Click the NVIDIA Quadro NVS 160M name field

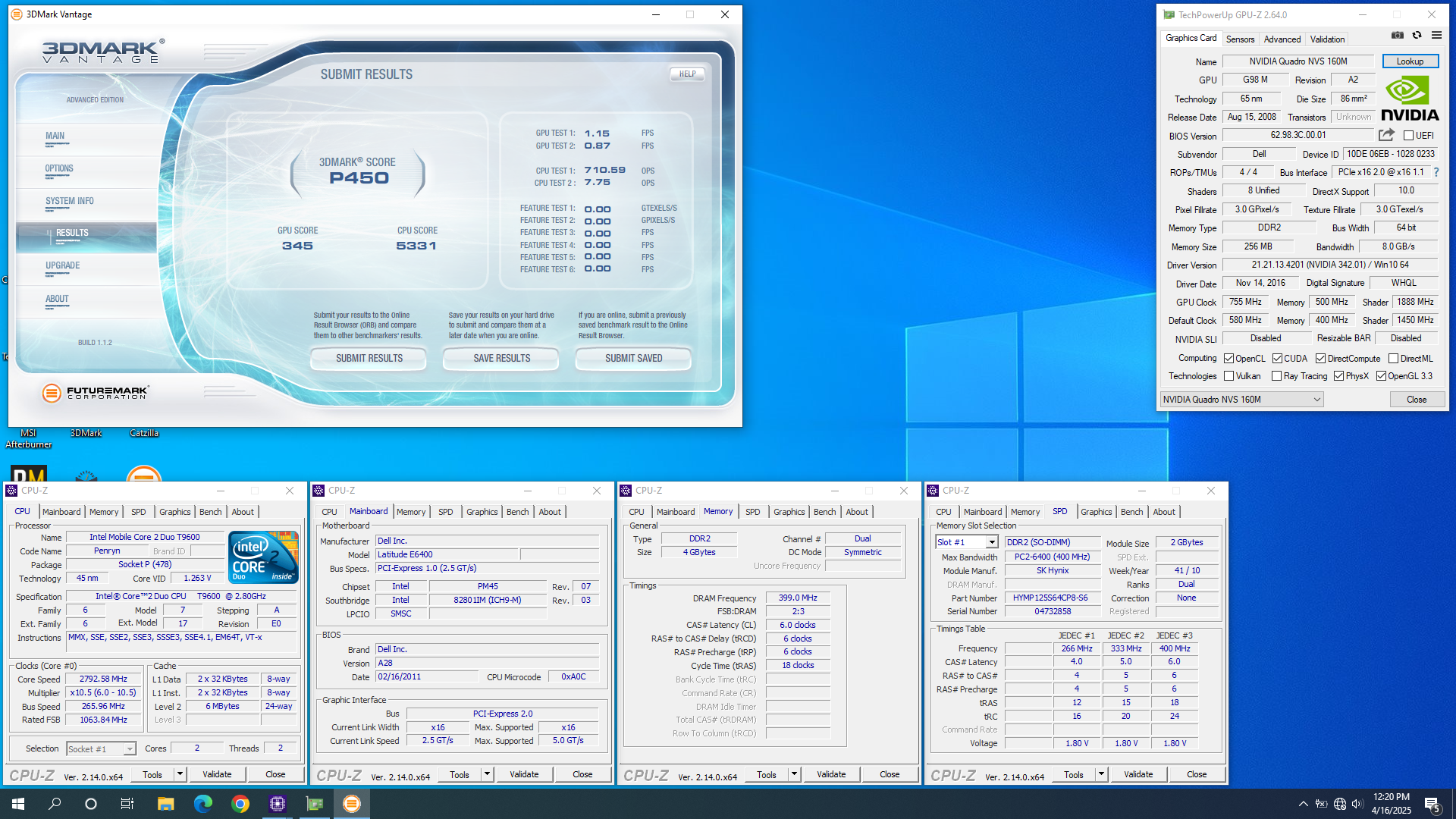pyautogui.click(x=1298, y=61)
